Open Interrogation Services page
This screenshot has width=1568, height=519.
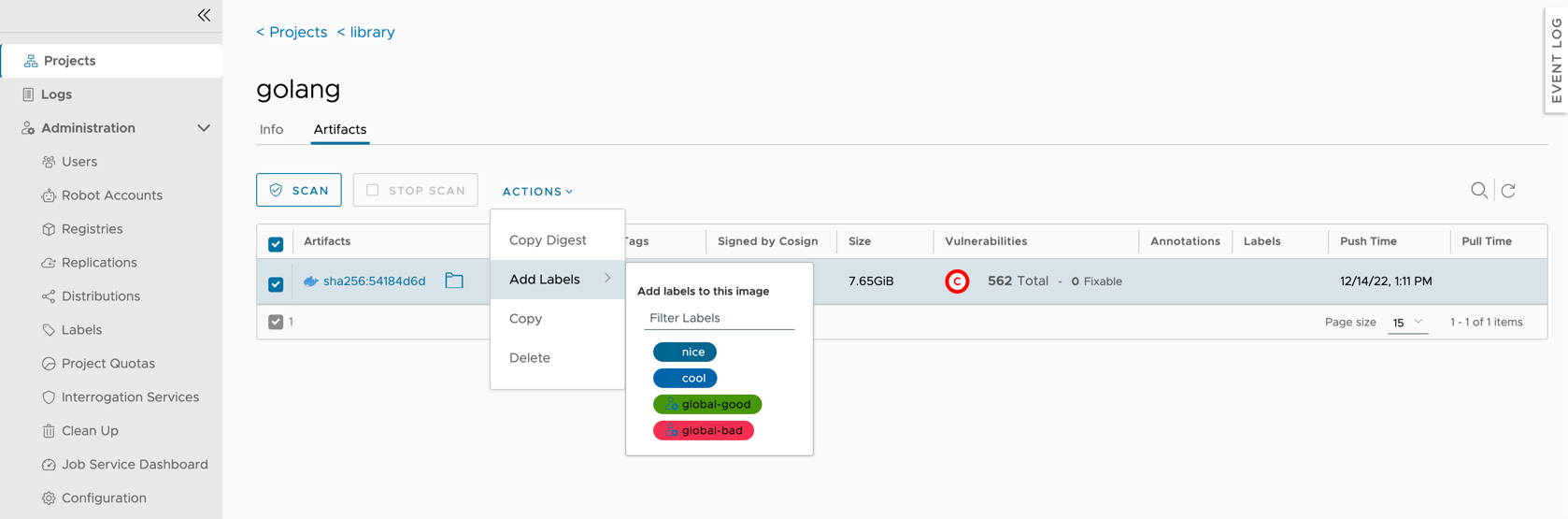click(130, 397)
